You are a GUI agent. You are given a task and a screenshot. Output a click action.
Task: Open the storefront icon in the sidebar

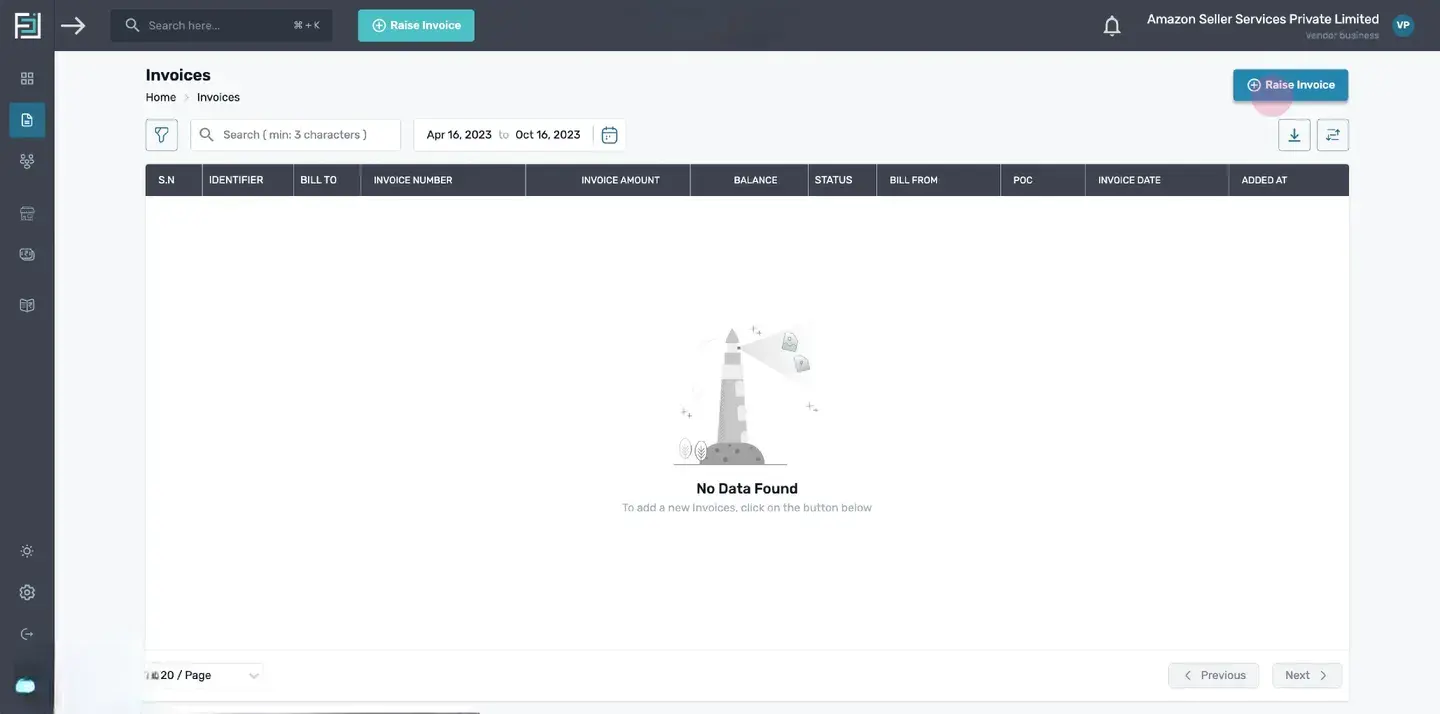pos(27,213)
